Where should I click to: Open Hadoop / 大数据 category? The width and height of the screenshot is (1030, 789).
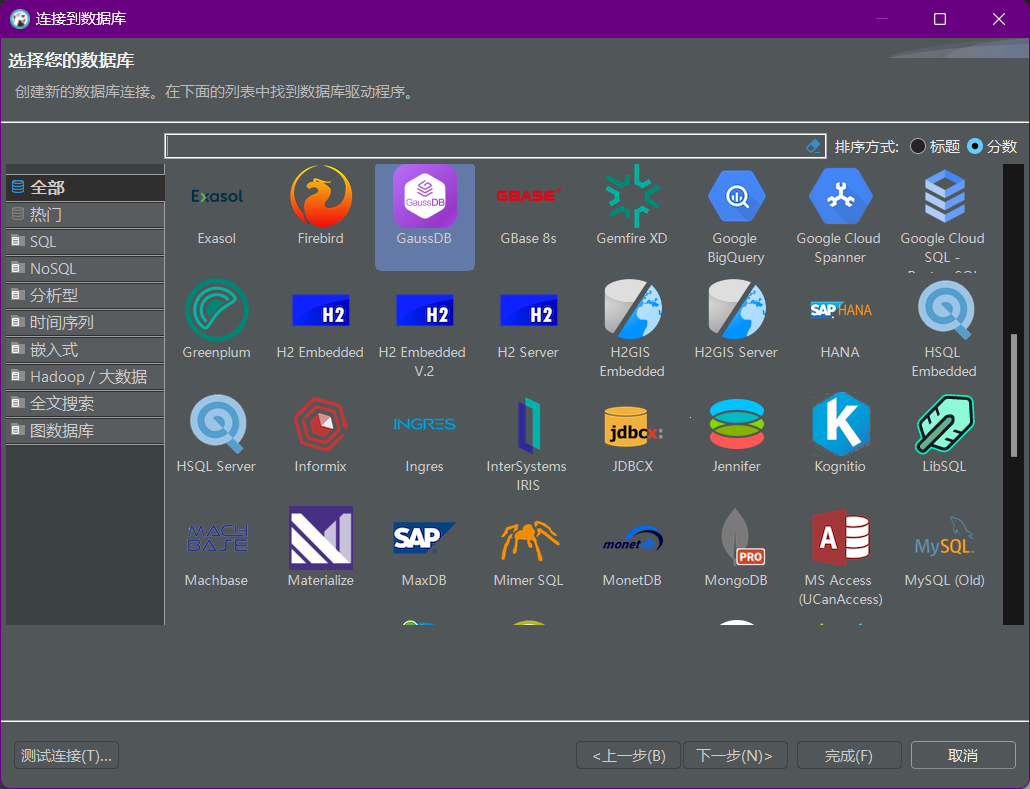click(x=85, y=376)
